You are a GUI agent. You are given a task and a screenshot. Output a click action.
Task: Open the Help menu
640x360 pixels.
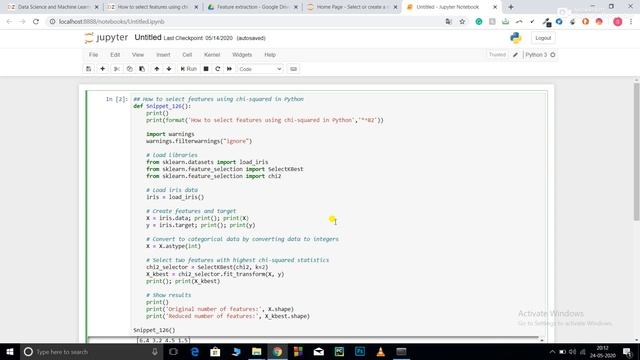click(270, 55)
